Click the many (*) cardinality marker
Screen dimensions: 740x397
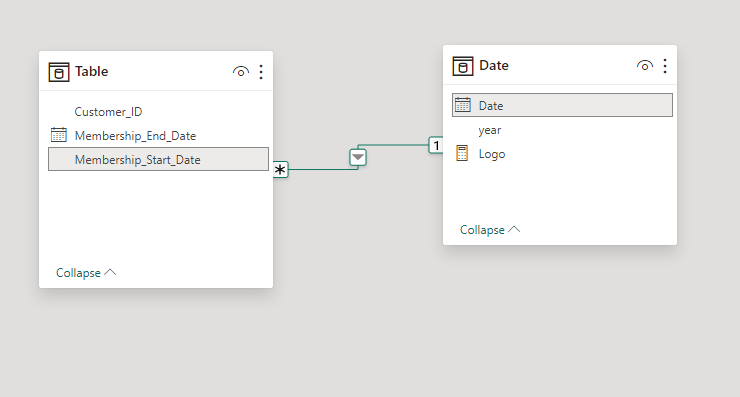pos(280,169)
